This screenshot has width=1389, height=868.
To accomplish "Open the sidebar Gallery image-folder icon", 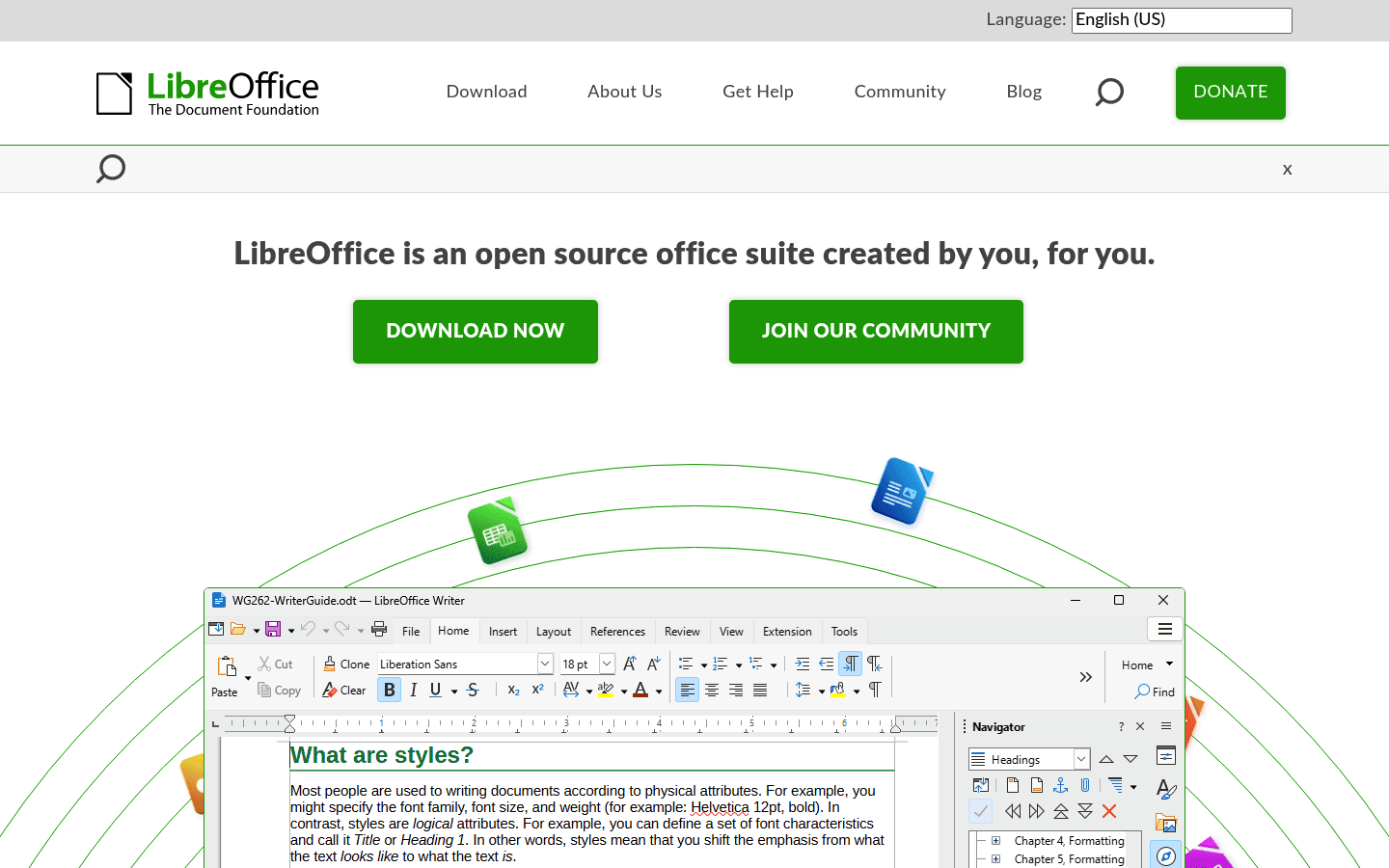I will (x=1166, y=823).
